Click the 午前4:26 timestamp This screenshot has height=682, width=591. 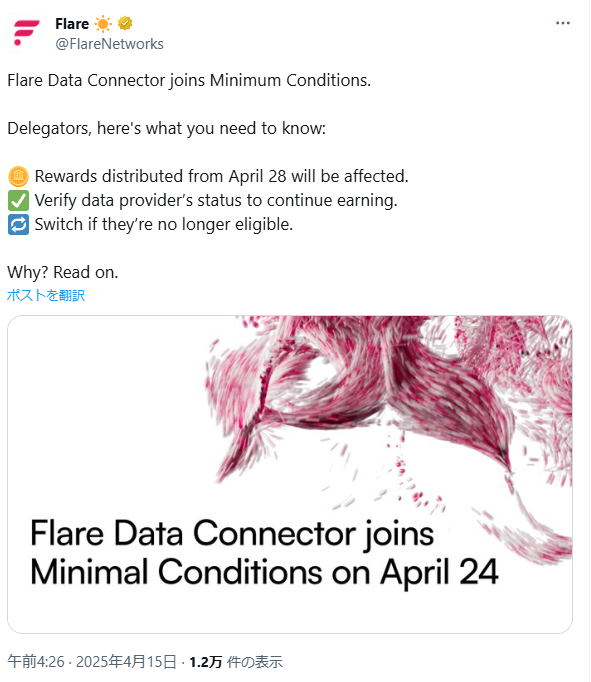(36, 662)
